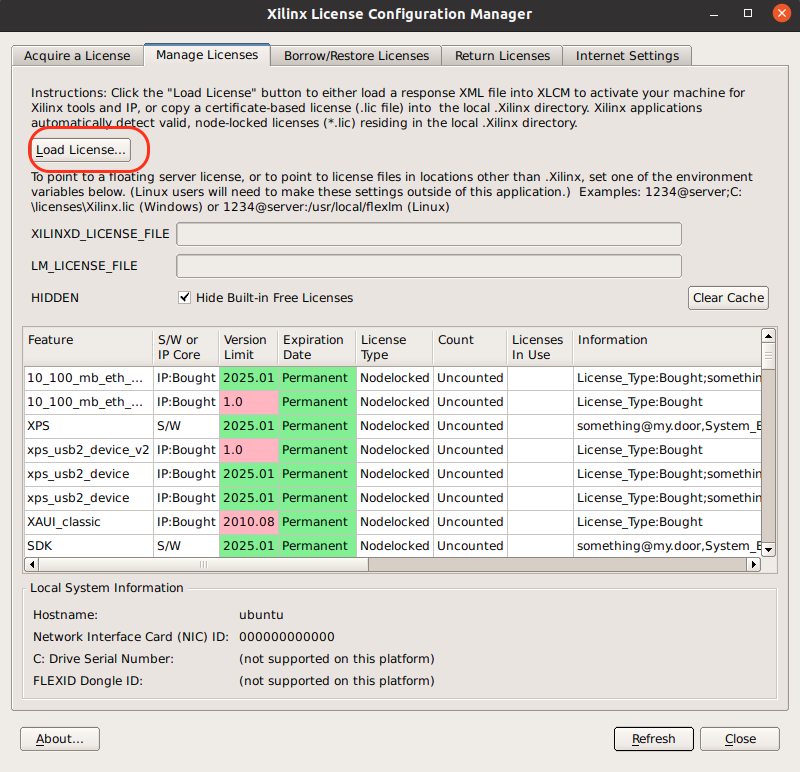Click the License Type column header
This screenshot has height=772, width=800.
(x=395, y=347)
